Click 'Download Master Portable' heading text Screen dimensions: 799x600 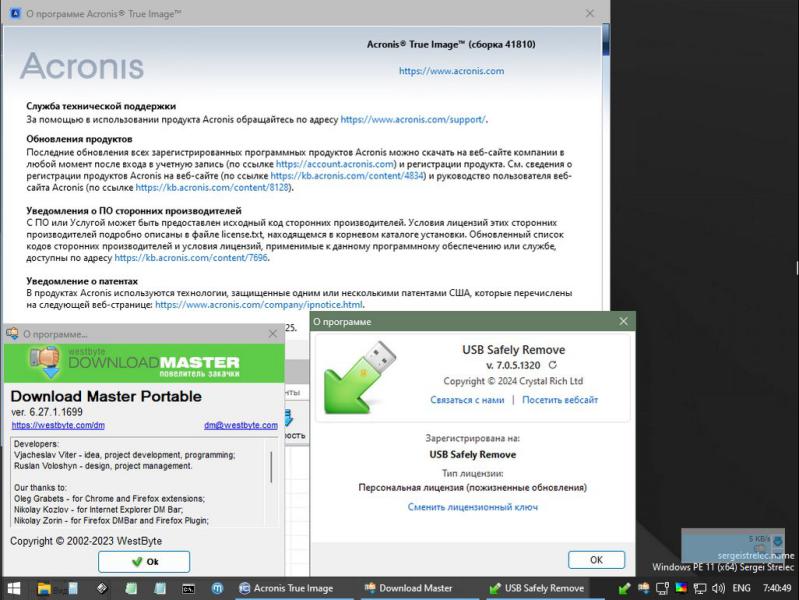tap(106, 397)
